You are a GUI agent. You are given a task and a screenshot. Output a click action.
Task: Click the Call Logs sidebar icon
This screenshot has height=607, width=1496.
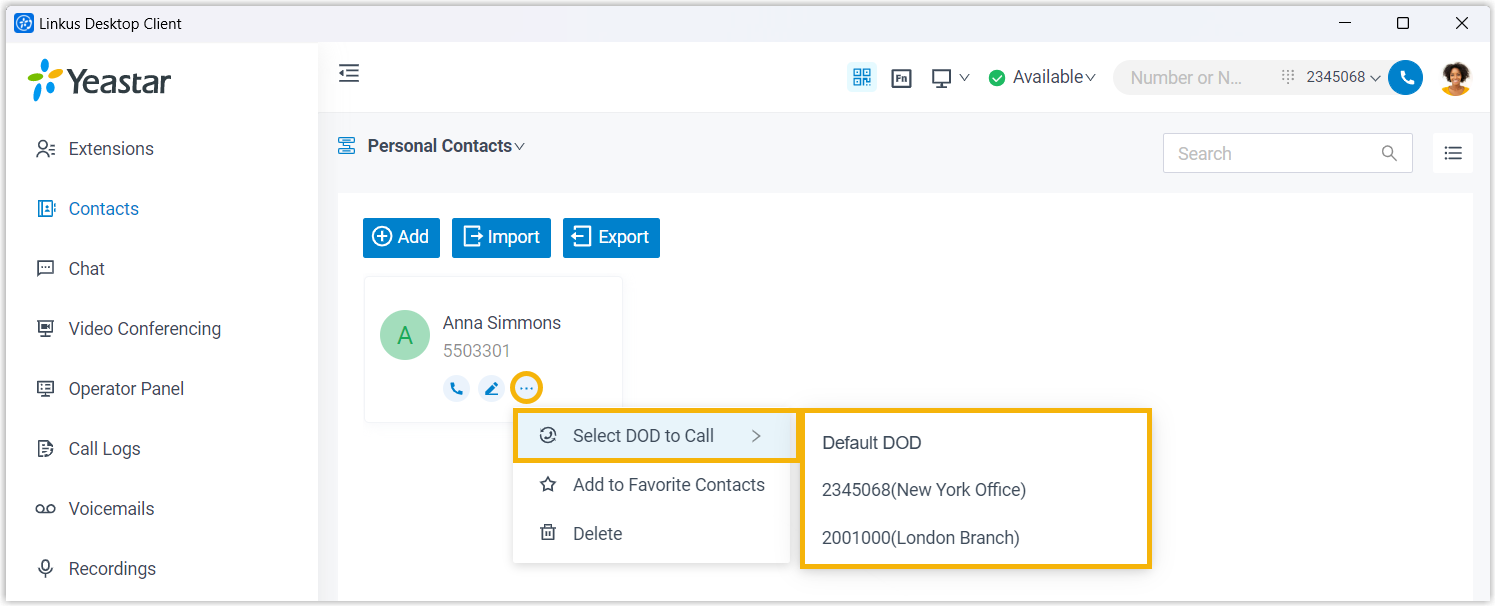pos(45,449)
